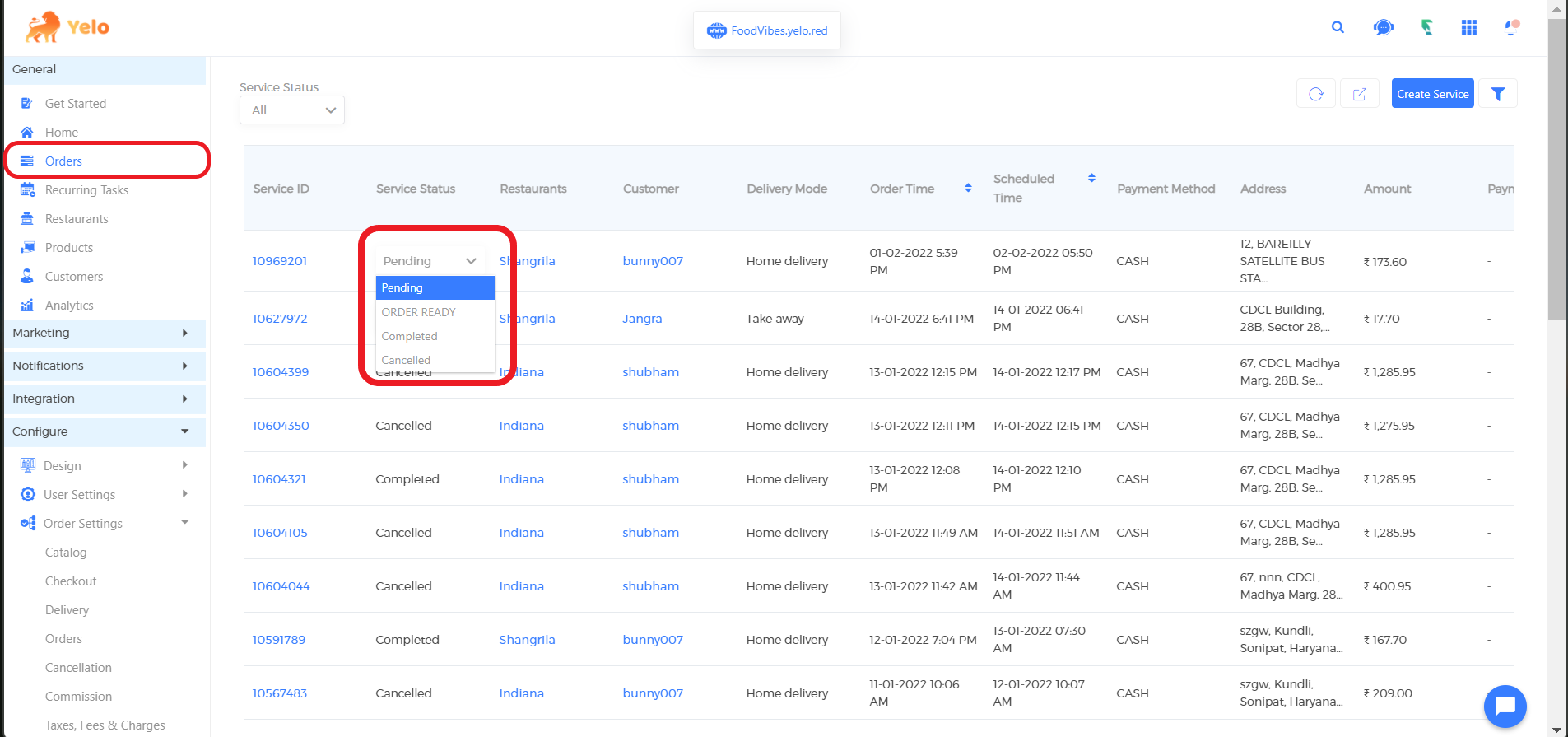
Task: Open the Service Status All dropdown
Action: (291, 110)
